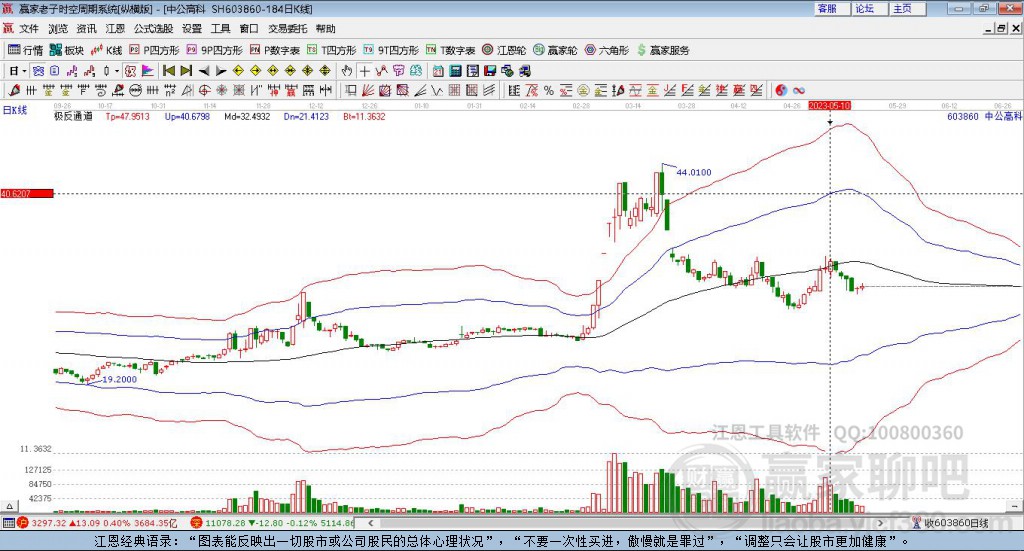Jump to last bar with skip-end icon
The image size is (1024, 551).
tap(186, 71)
